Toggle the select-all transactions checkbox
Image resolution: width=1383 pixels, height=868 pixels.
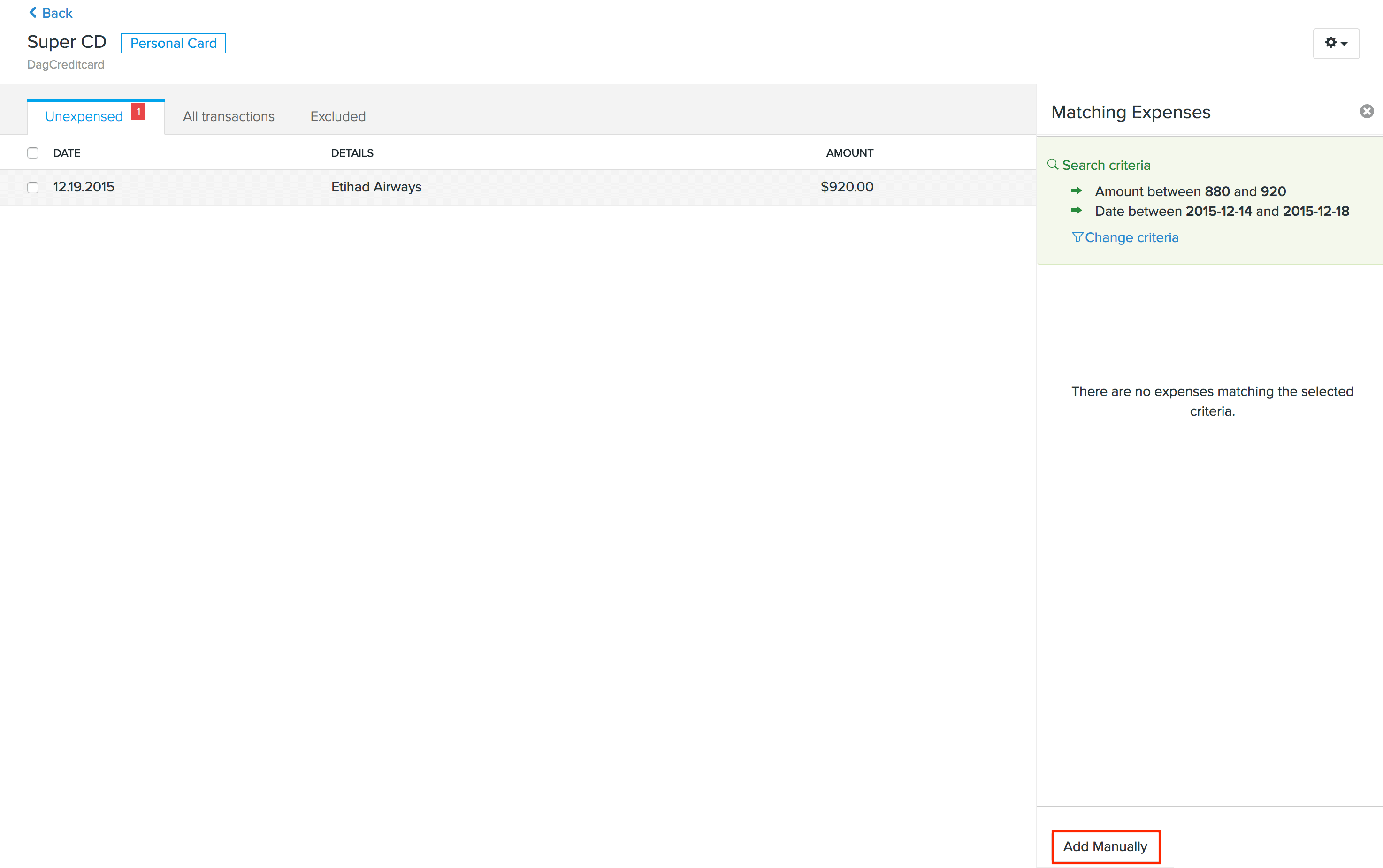[x=33, y=152]
